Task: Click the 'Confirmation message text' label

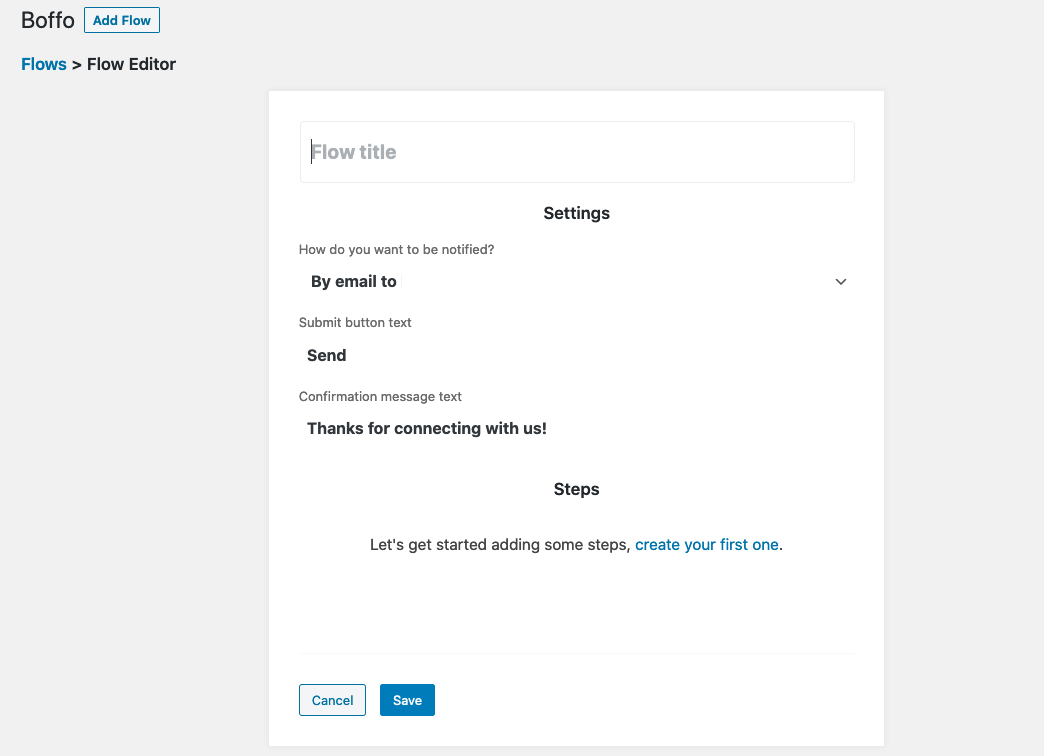Action: coord(380,396)
